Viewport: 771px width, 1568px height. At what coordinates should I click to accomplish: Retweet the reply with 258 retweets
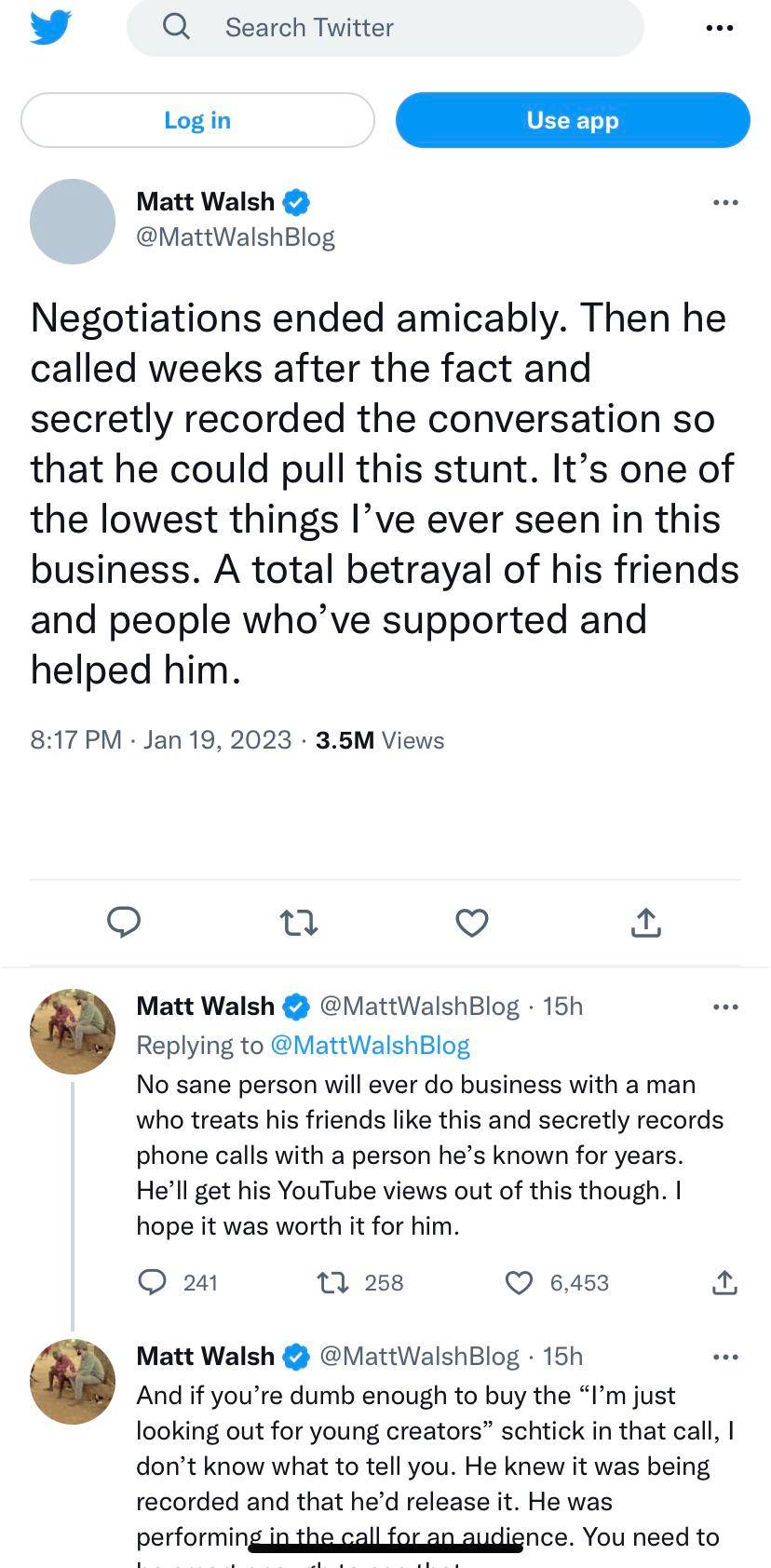click(x=333, y=1282)
